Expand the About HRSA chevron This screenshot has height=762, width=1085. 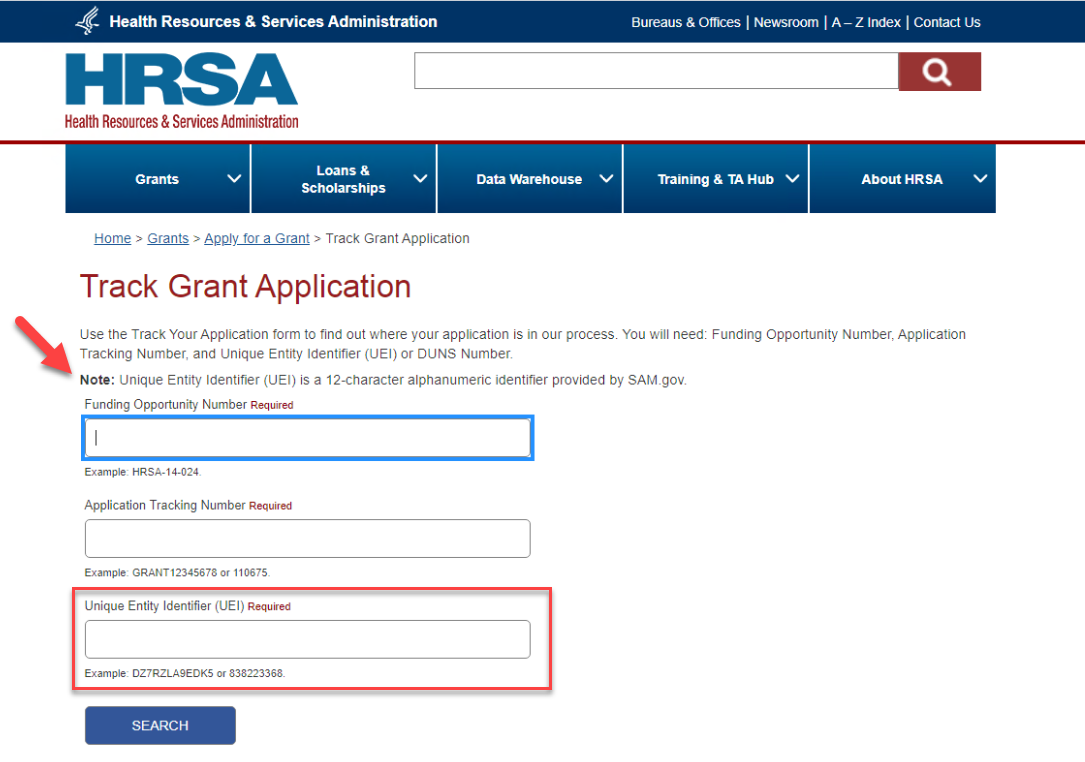point(980,179)
